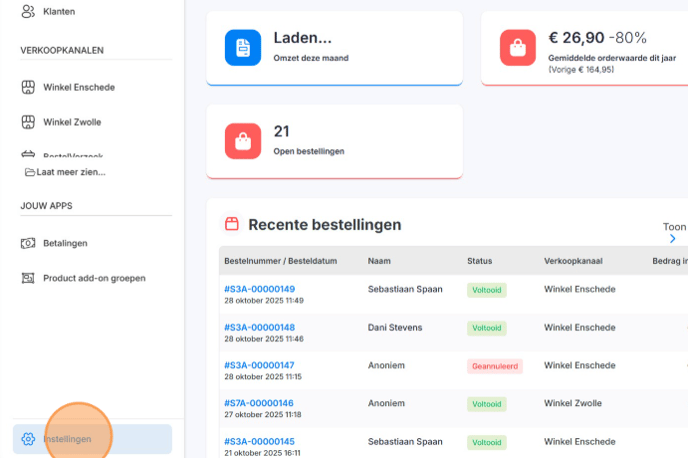The height and width of the screenshot is (458, 688).
Task: Click the Product add-on groepen icon
Action: [x=28, y=277]
